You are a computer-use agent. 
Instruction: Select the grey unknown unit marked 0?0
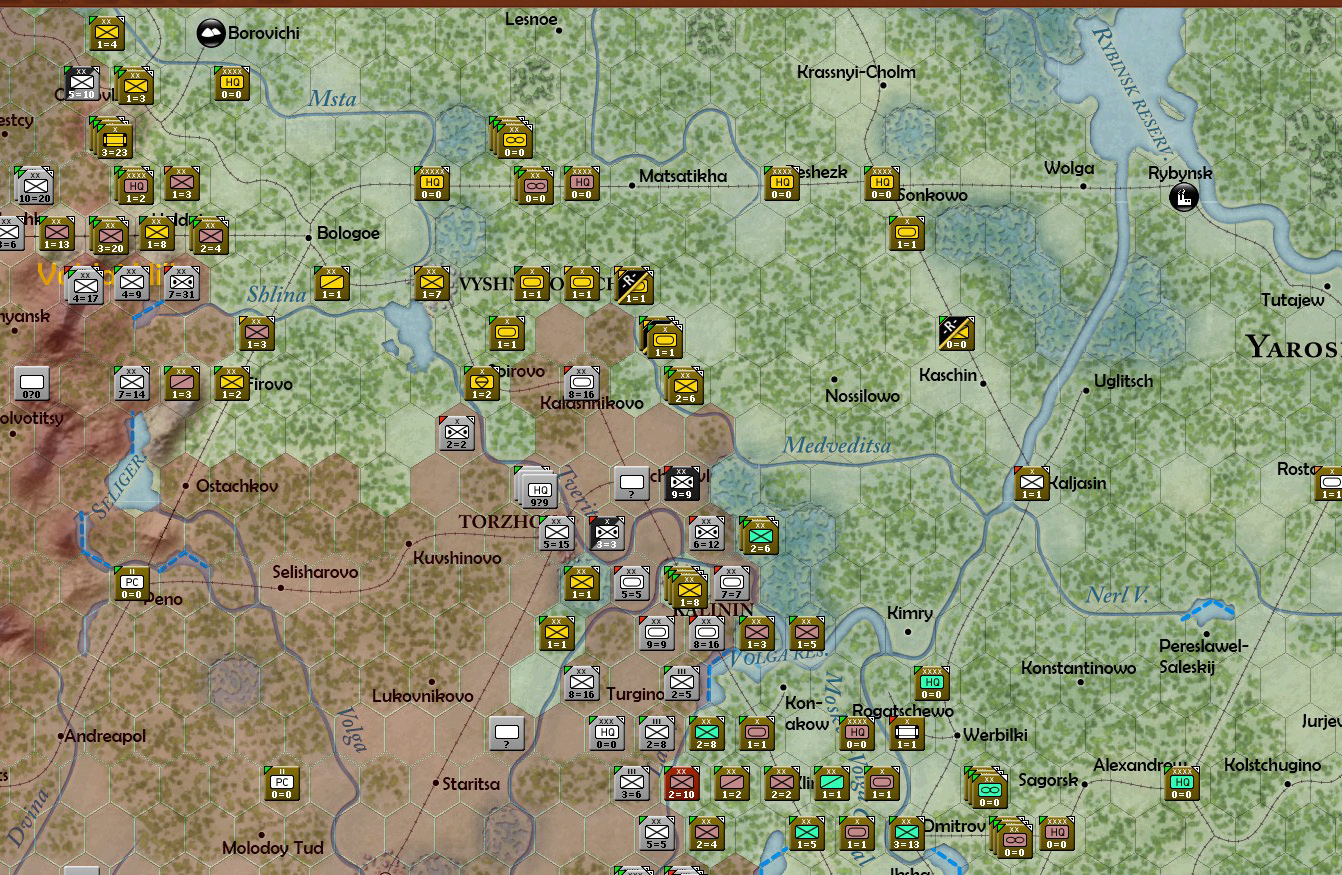(x=31, y=384)
